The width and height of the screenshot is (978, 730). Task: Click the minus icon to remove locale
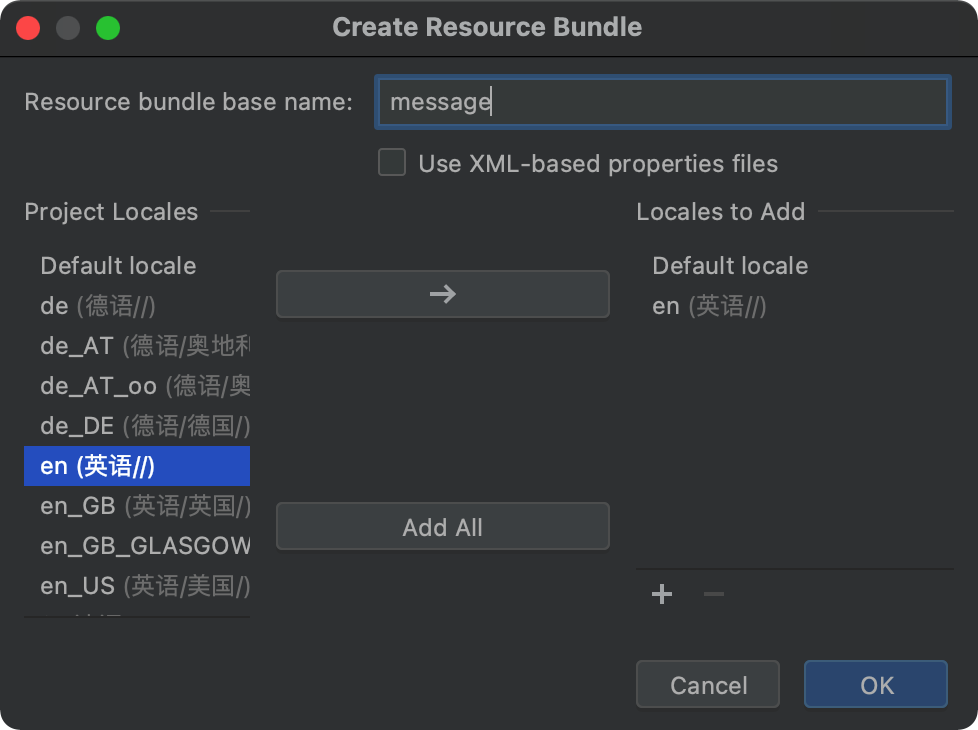(x=714, y=594)
